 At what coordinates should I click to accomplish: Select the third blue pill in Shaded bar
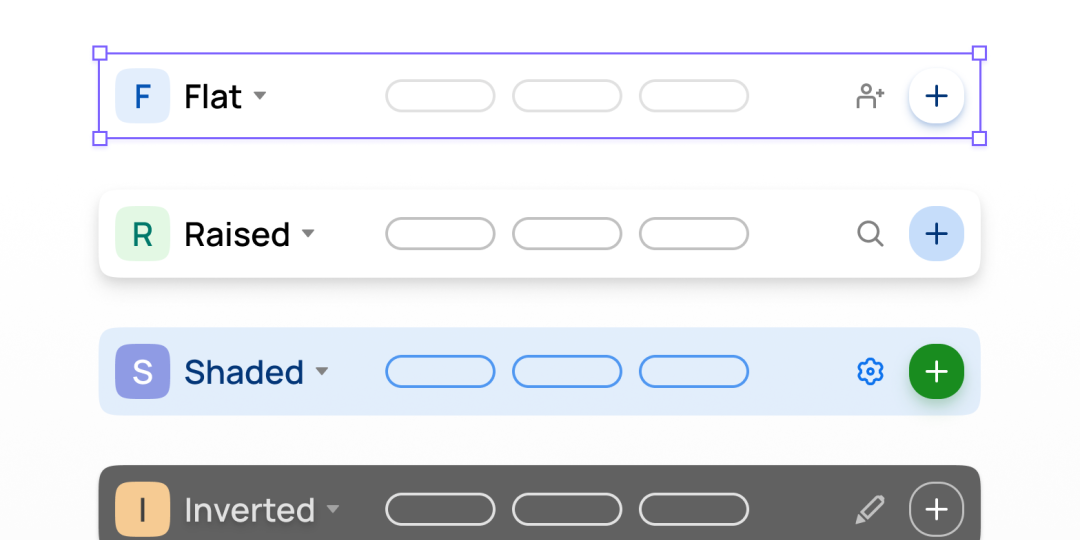pyautogui.click(x=694, y=371)
